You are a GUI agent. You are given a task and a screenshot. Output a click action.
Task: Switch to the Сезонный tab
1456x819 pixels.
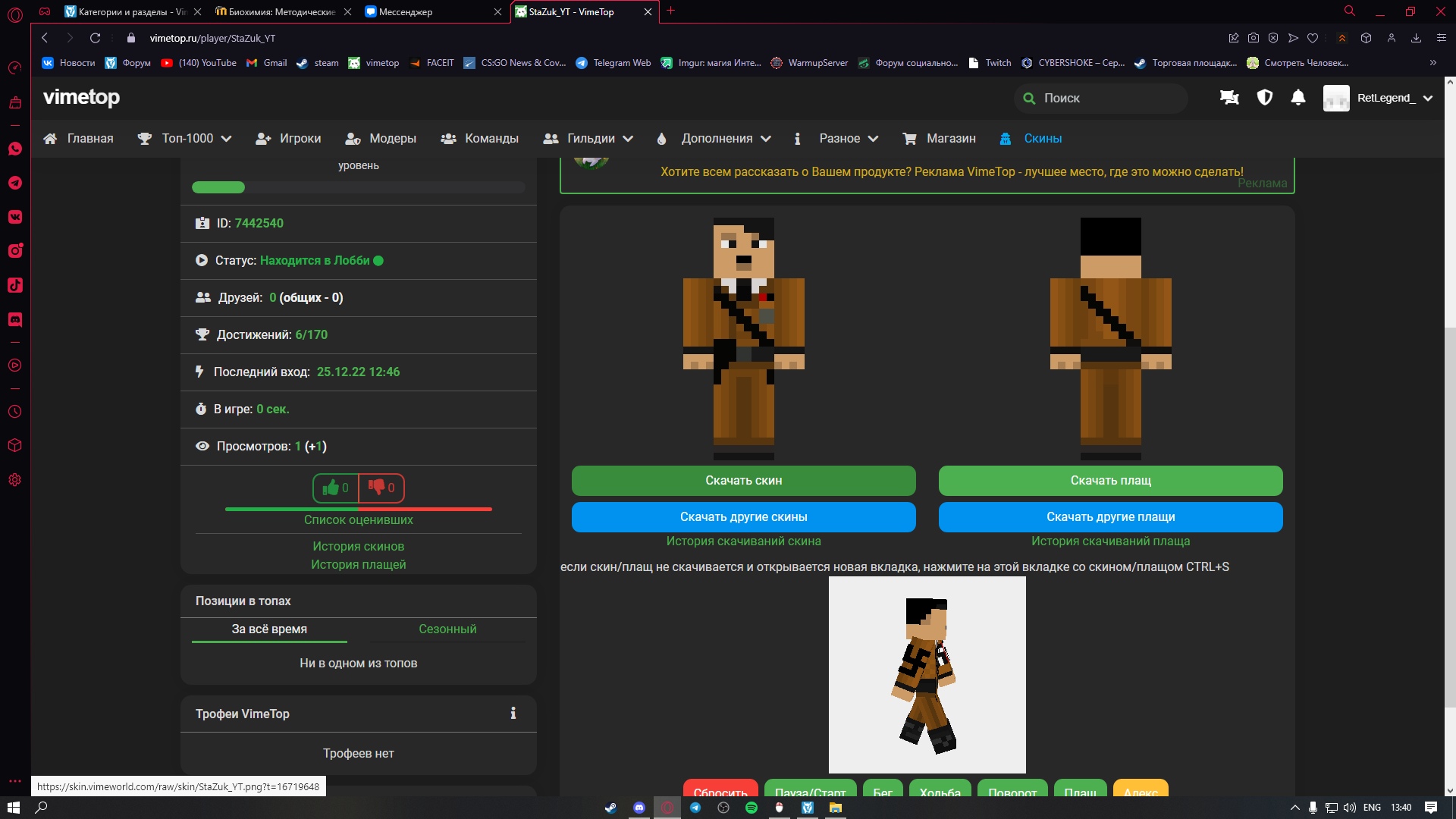[447, 629]
